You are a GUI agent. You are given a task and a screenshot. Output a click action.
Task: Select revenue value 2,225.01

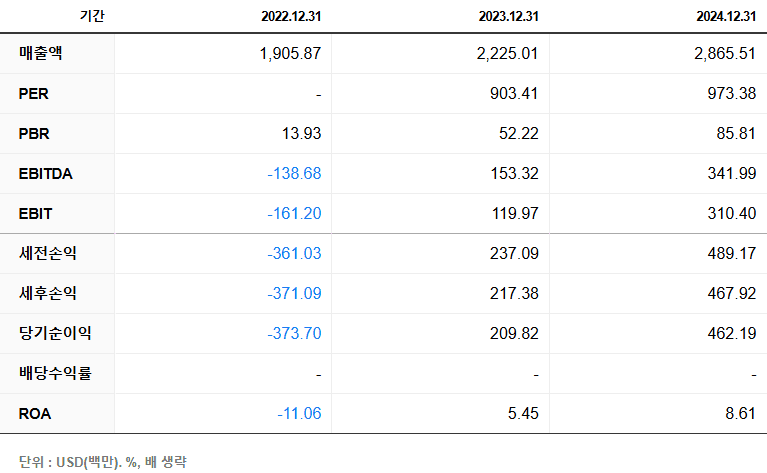coord(508,53)
